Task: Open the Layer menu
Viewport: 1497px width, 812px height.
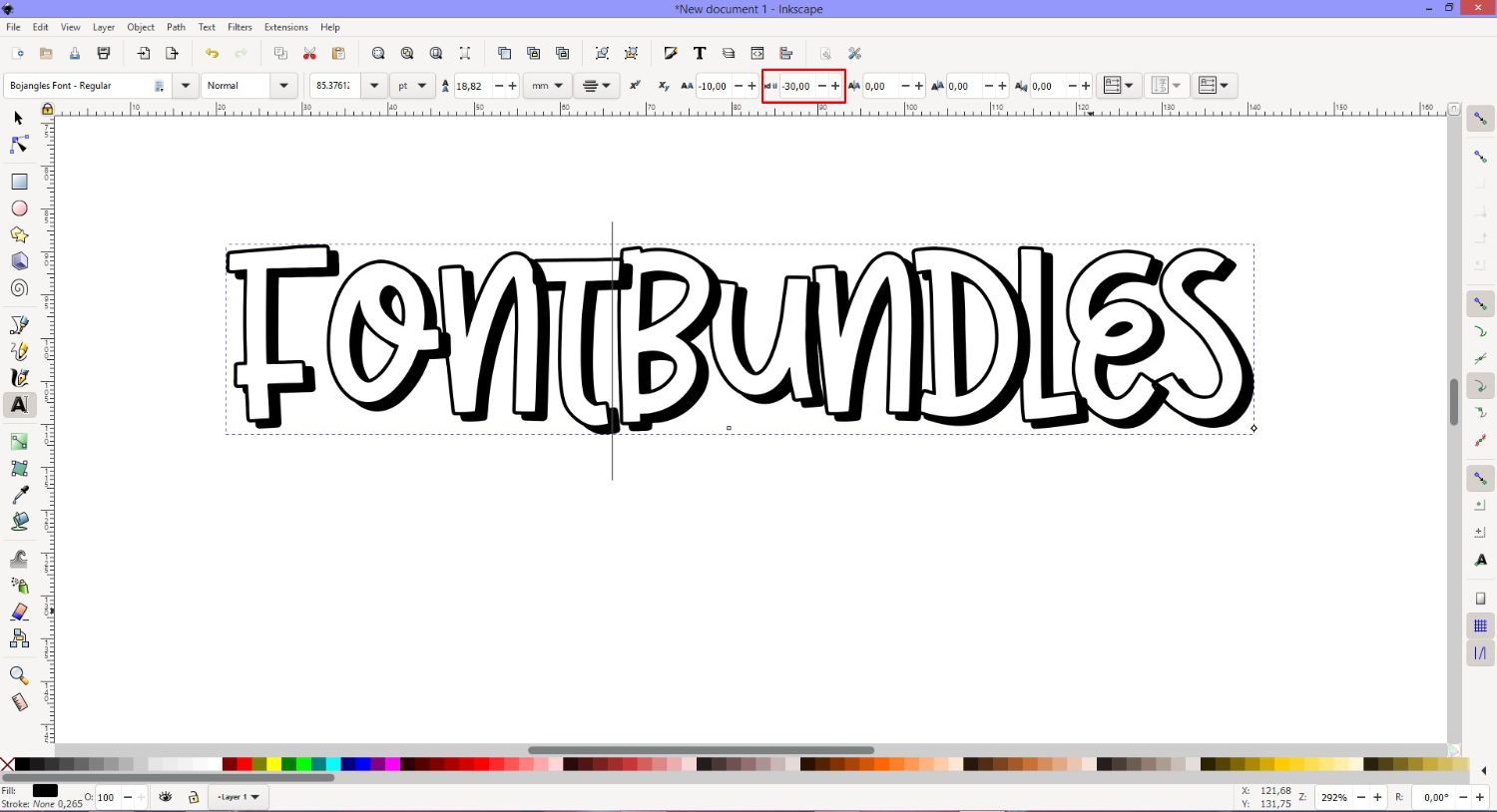Action: click(x=104, y=27)
